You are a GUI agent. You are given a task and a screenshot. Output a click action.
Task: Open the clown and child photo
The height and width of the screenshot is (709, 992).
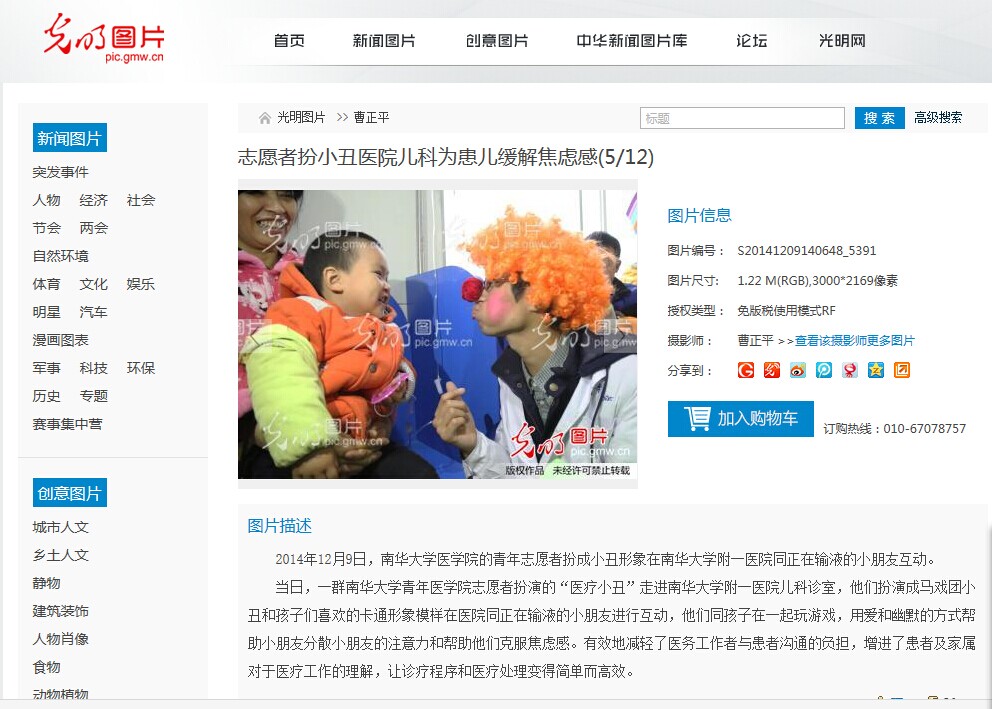(x=437, y=334)
